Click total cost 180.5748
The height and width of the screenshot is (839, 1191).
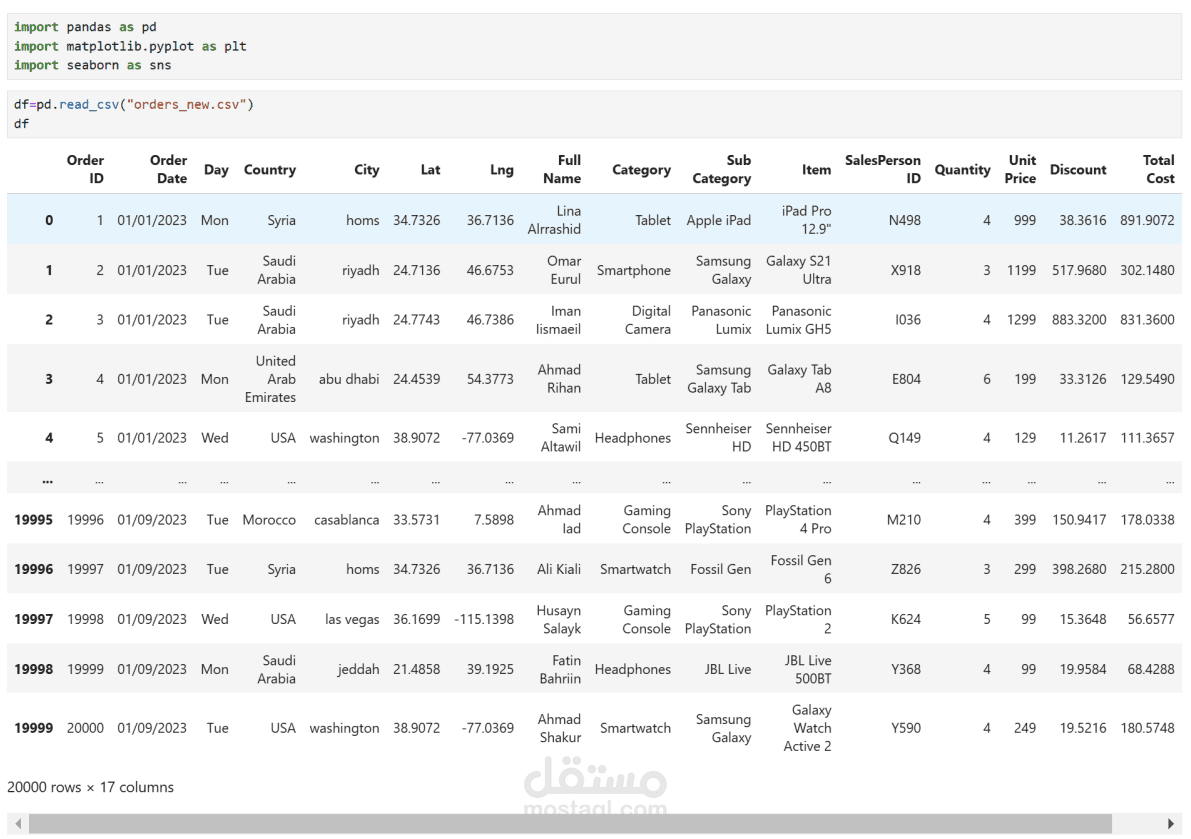pyautogui.click(x=1147, y=728)
